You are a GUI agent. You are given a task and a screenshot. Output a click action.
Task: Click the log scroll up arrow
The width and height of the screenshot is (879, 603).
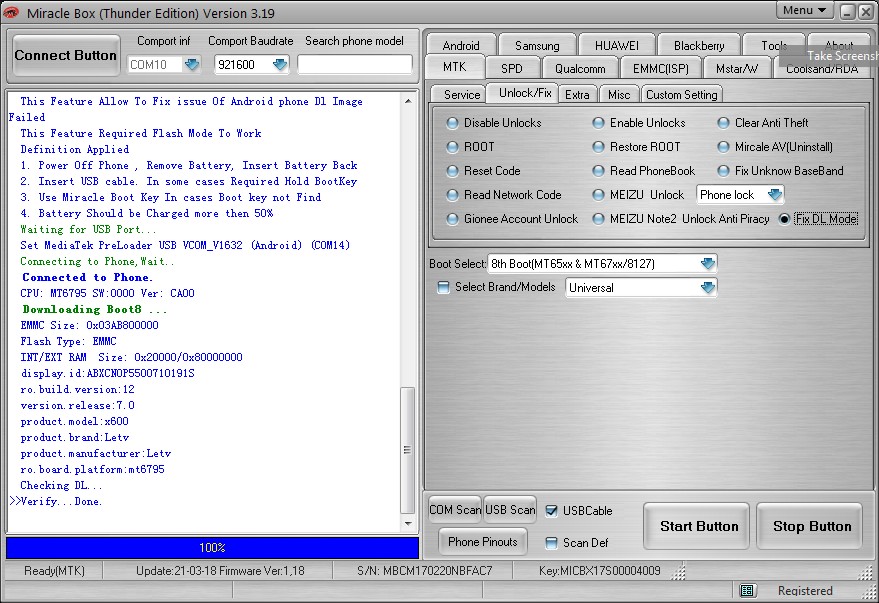pyautogui.click(x=408, y=101)
